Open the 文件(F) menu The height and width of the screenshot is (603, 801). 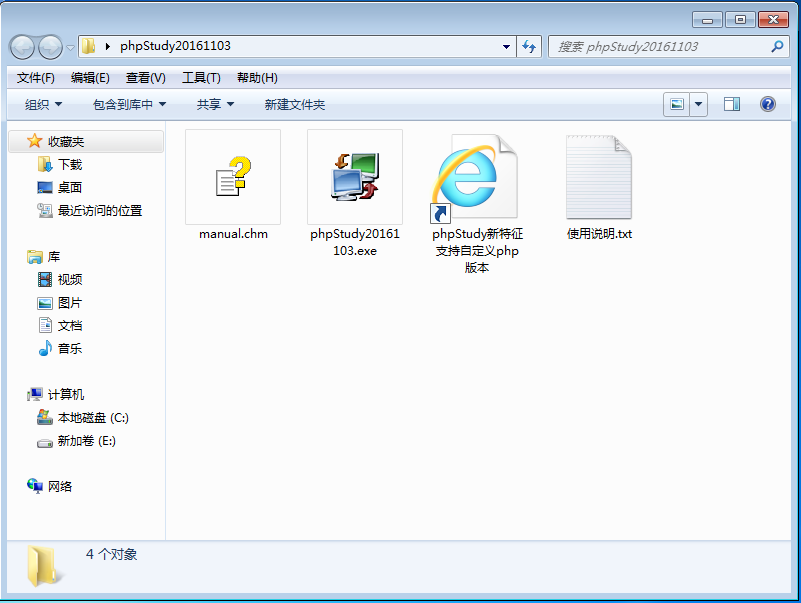pyautogui.click(x=36, y=78)
